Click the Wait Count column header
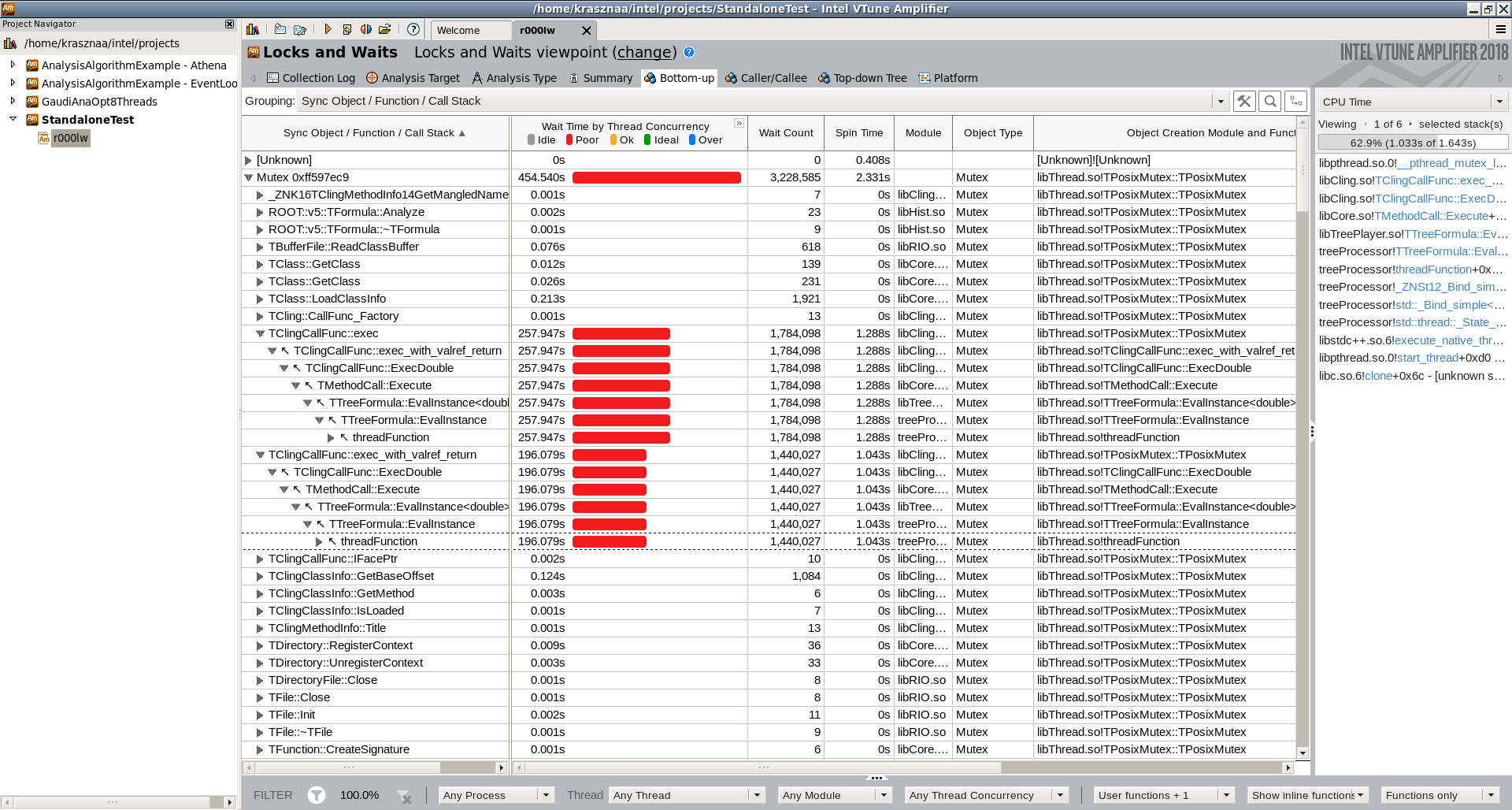The height and width of the screenshot is (810, 1512). (x=786, y=132)
